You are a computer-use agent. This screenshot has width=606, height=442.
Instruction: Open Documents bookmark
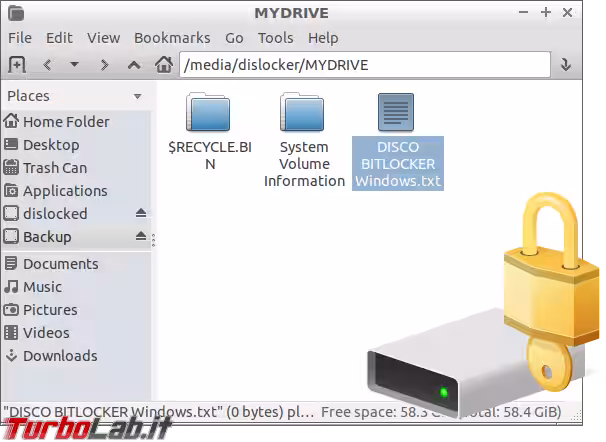coord(76,264)
